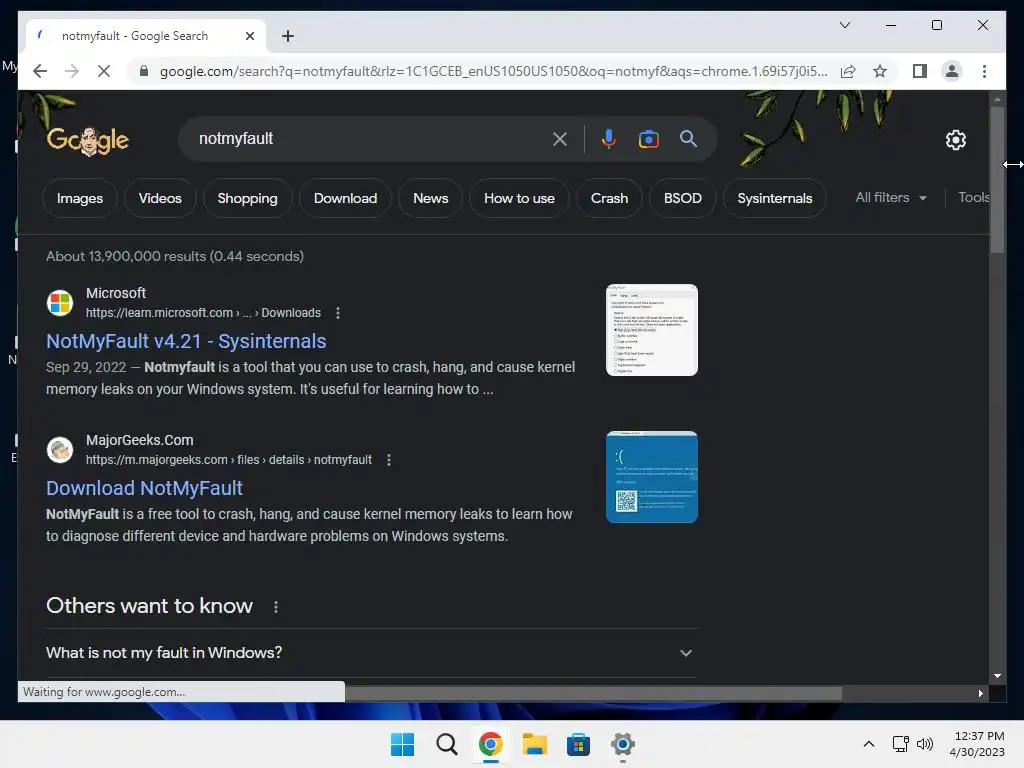
Task: Select the Crash filter chip
Action: pyautogui.click(x=609, y=198)
